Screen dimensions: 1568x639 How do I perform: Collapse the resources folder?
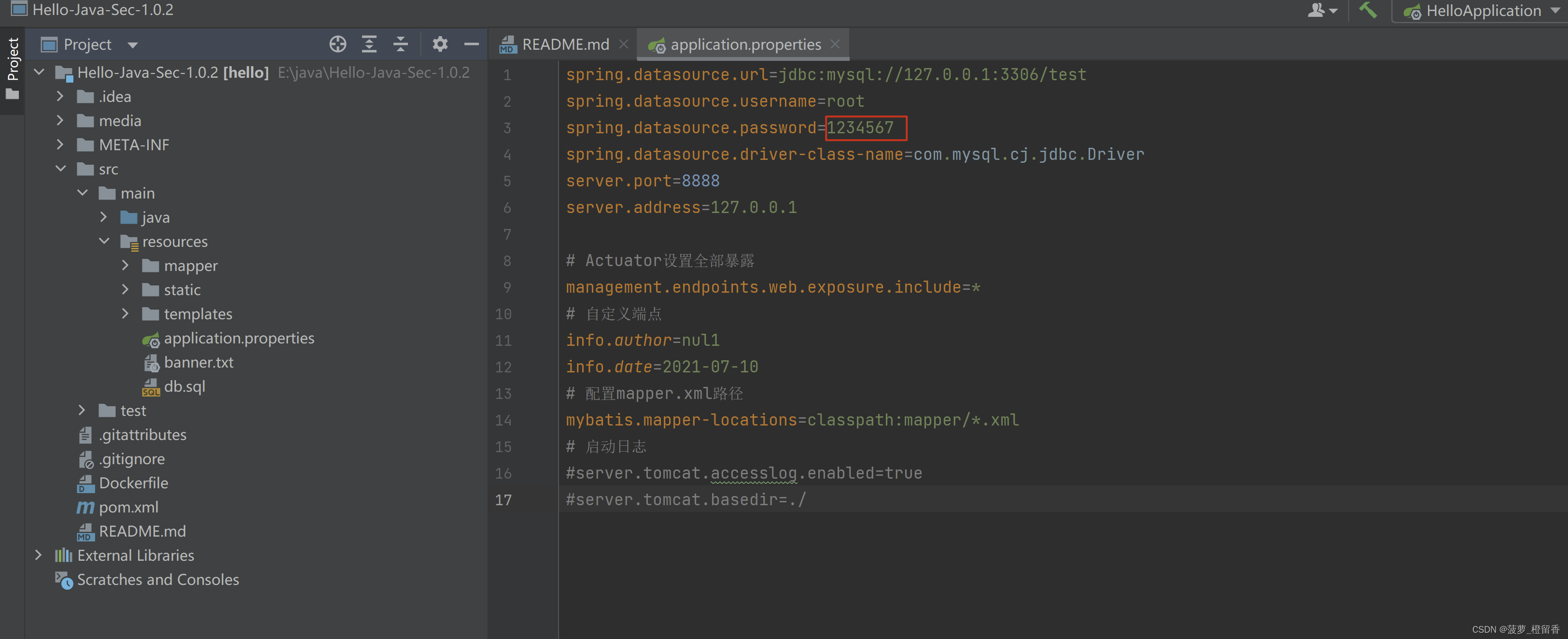[x=104, y=241]
